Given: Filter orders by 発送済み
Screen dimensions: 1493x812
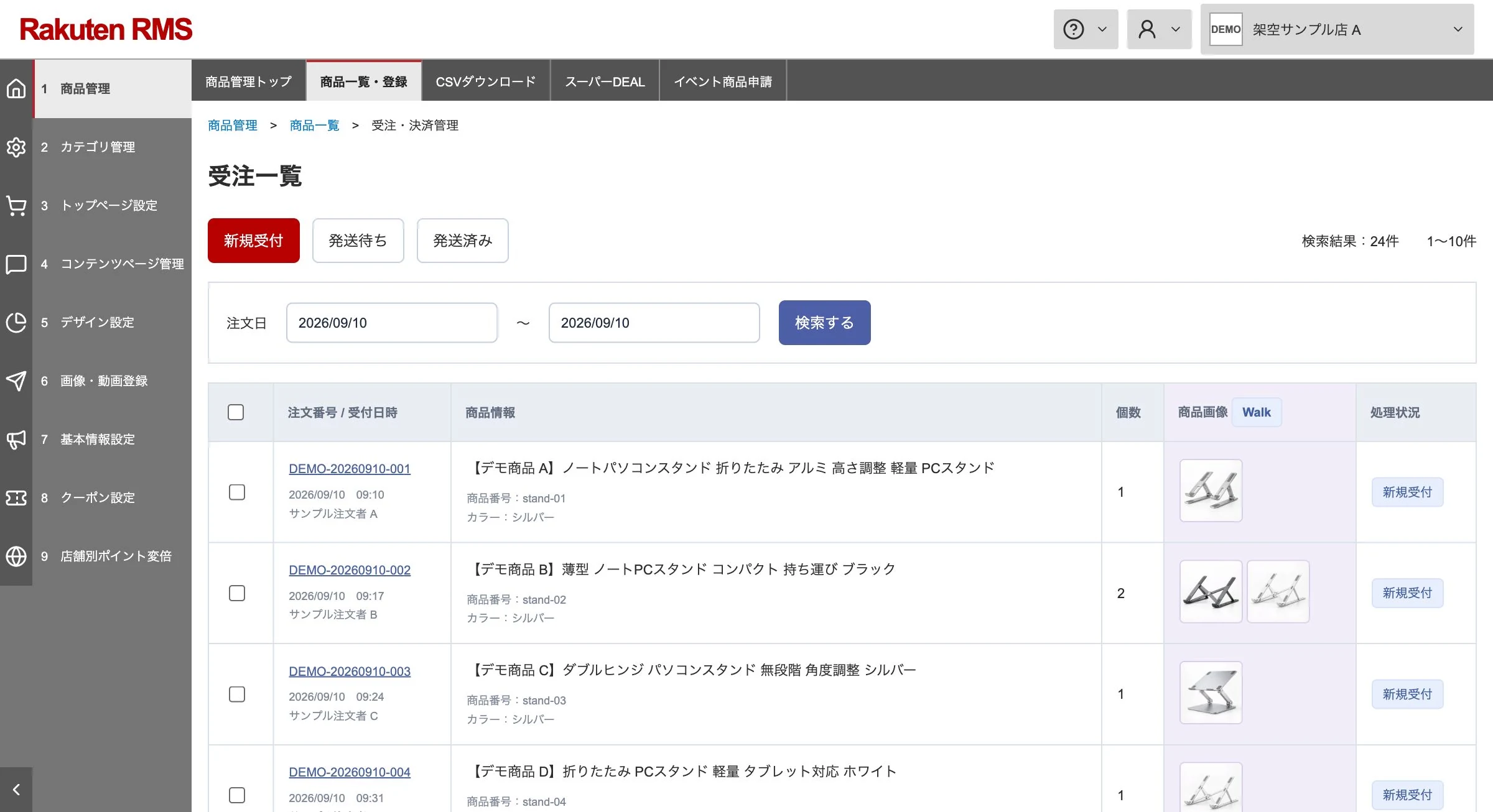Looking at the screenshot, I should (x=462, y=241).
